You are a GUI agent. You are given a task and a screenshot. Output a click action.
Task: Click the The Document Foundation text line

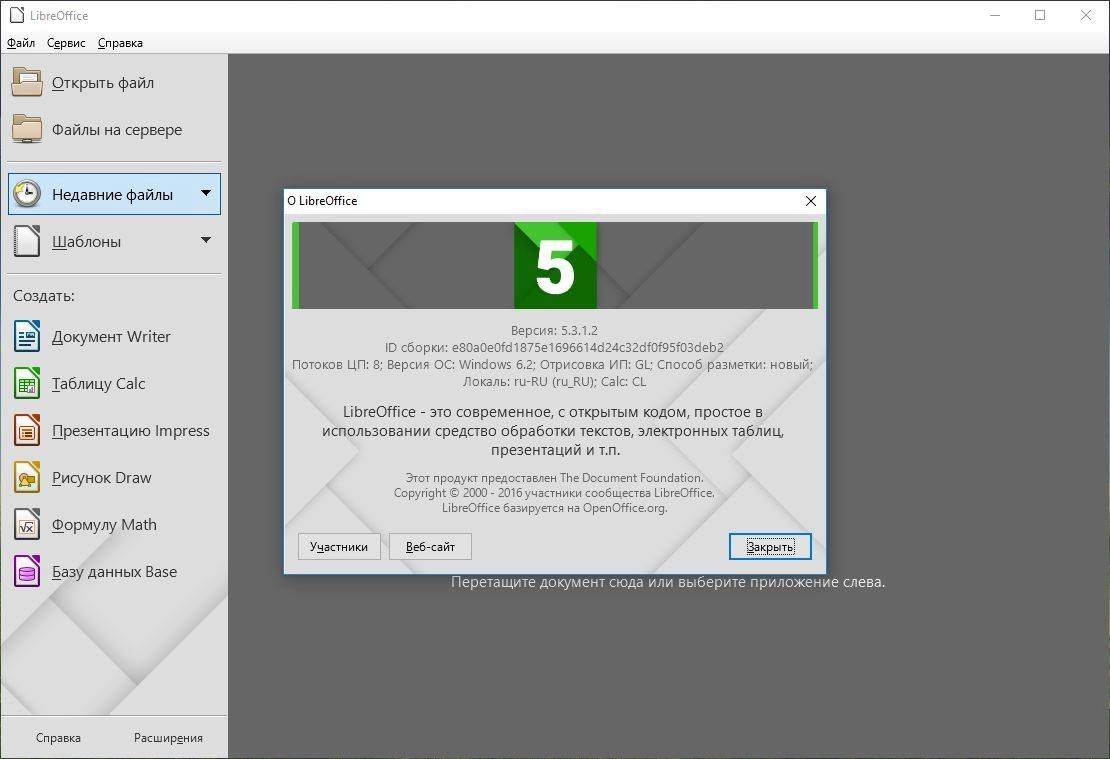coord(554,478)
